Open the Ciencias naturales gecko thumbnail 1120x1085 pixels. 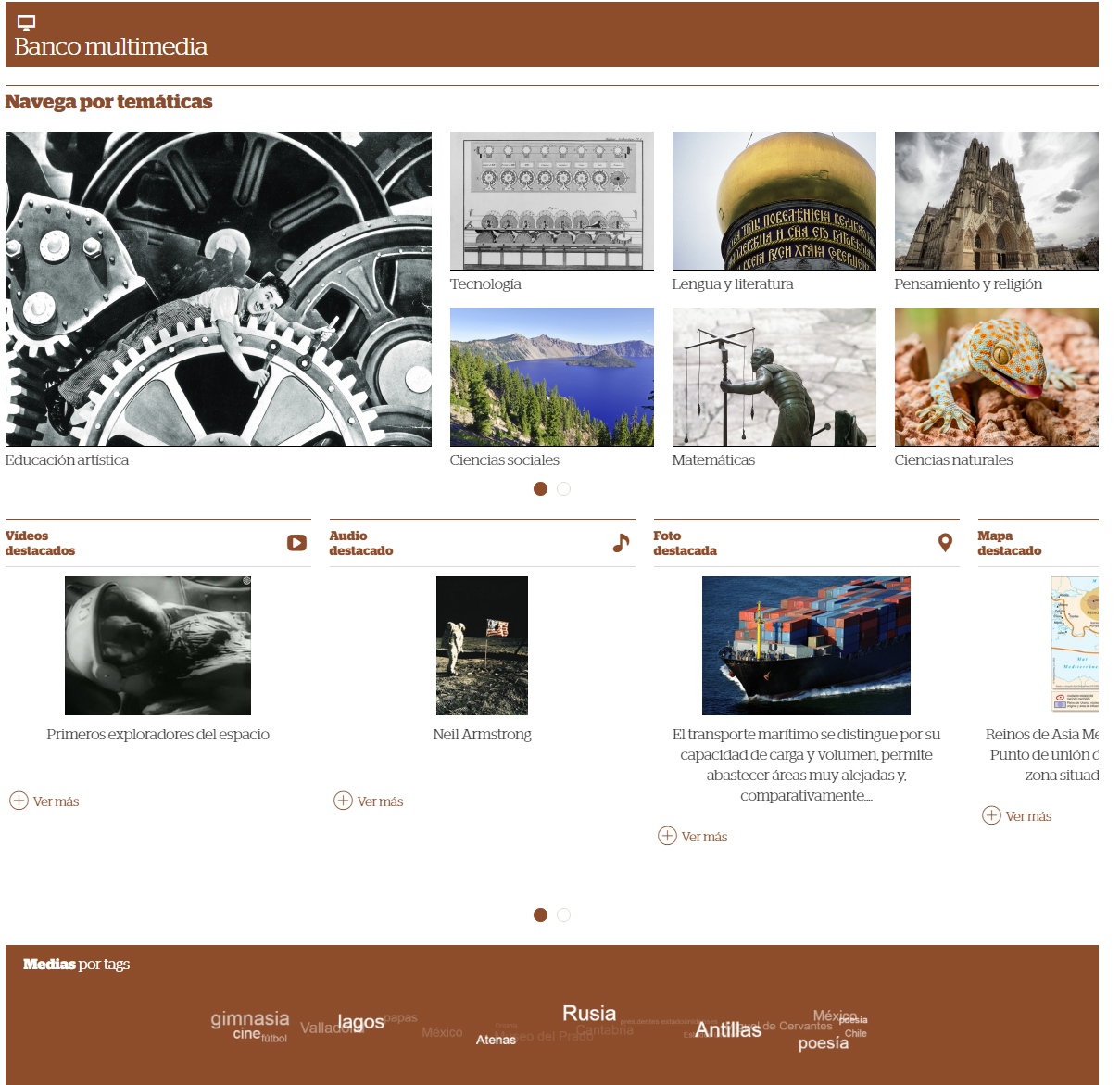click(996, 377)
